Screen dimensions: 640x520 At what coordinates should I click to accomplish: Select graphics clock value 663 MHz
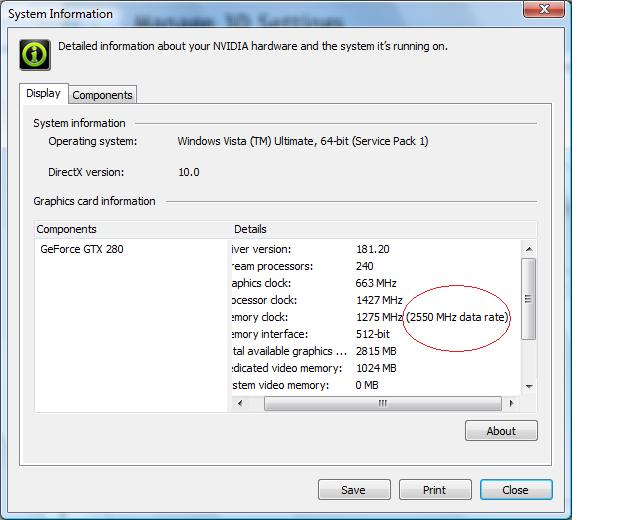(376, 283)
